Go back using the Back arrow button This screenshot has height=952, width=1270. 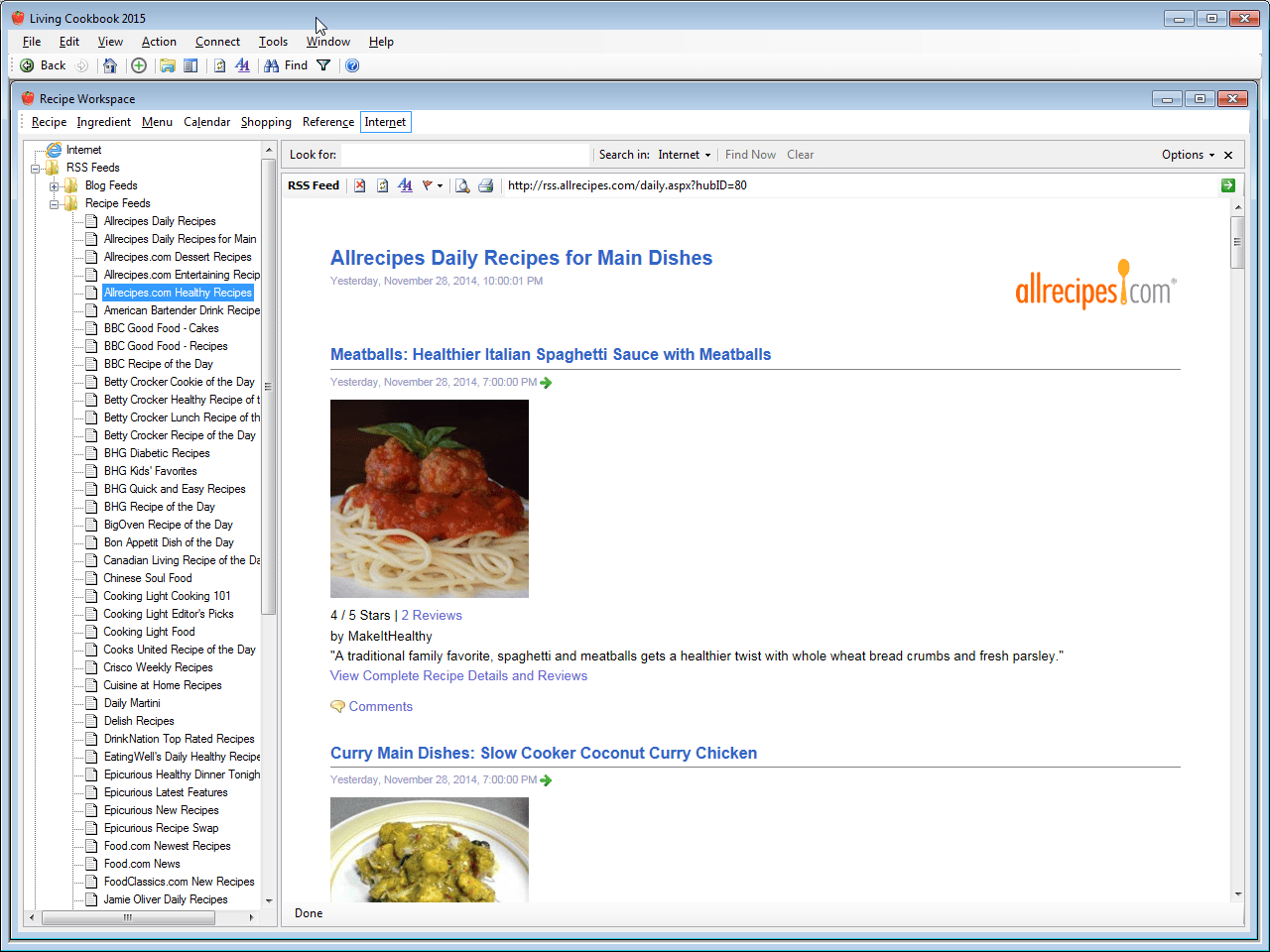43,65
